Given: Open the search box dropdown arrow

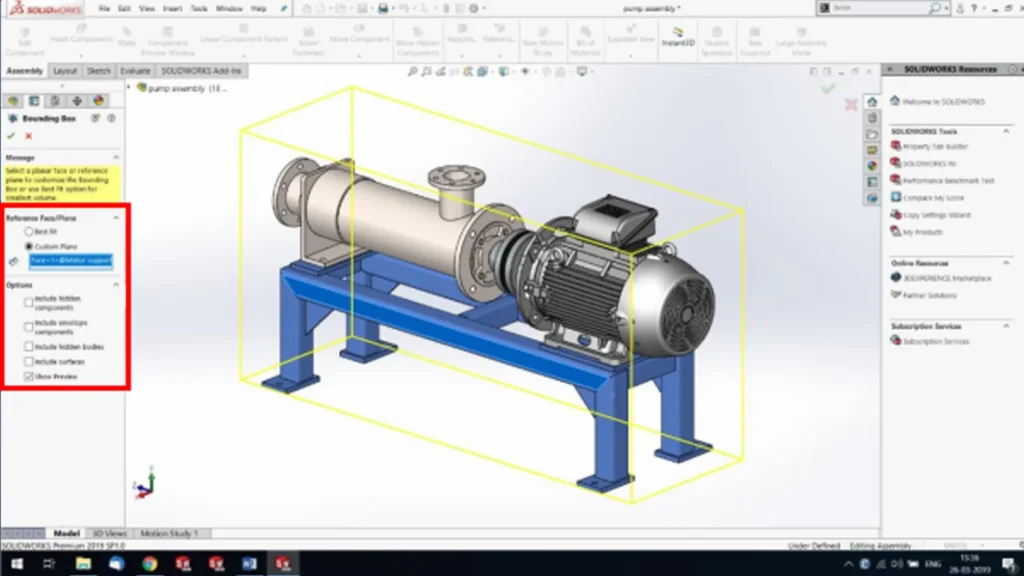Looking at the screenshot, I should (x=946, y=8).
